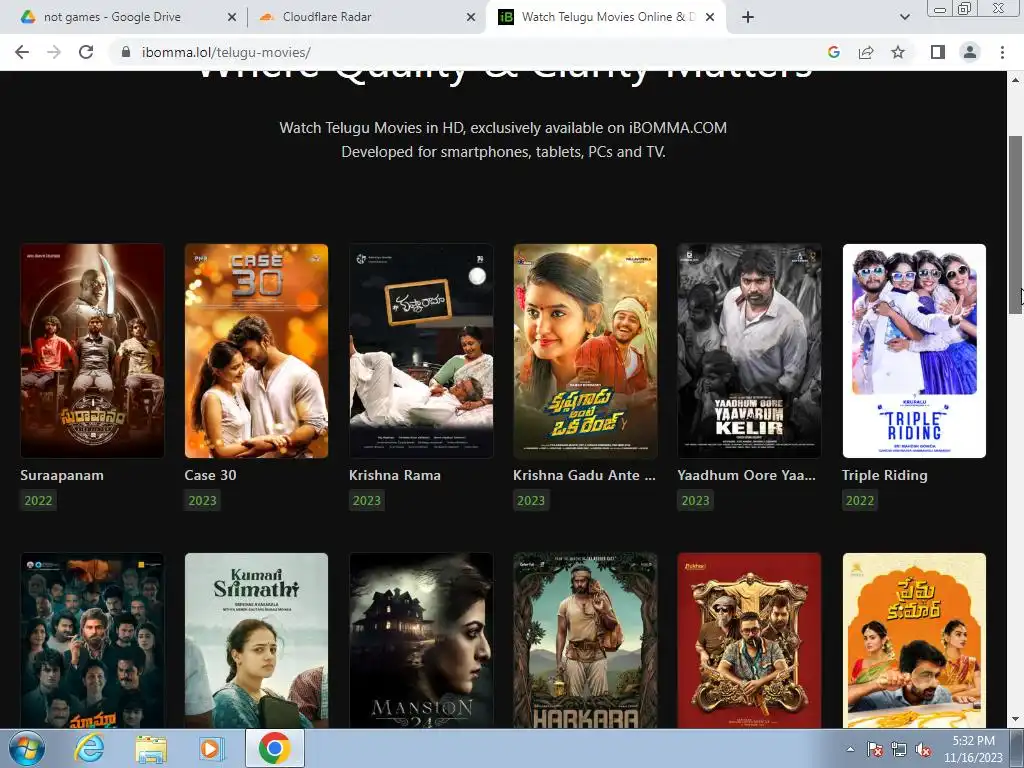Screen dimensions: 1024x768
Task: Open the crowd-of-faces poster in second row
Action: pyautogui.click(x=92, y=641)
